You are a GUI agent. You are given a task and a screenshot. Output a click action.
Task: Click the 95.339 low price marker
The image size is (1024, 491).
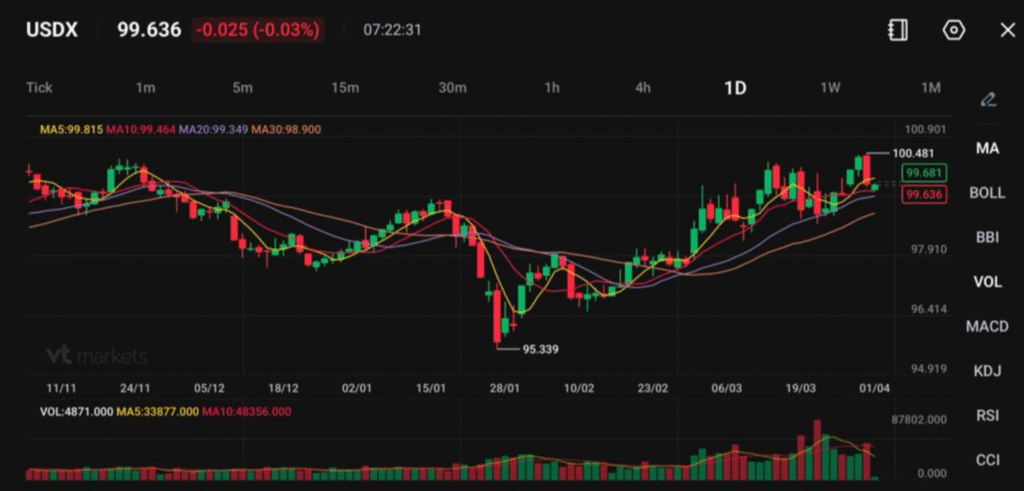coord(540,350)
